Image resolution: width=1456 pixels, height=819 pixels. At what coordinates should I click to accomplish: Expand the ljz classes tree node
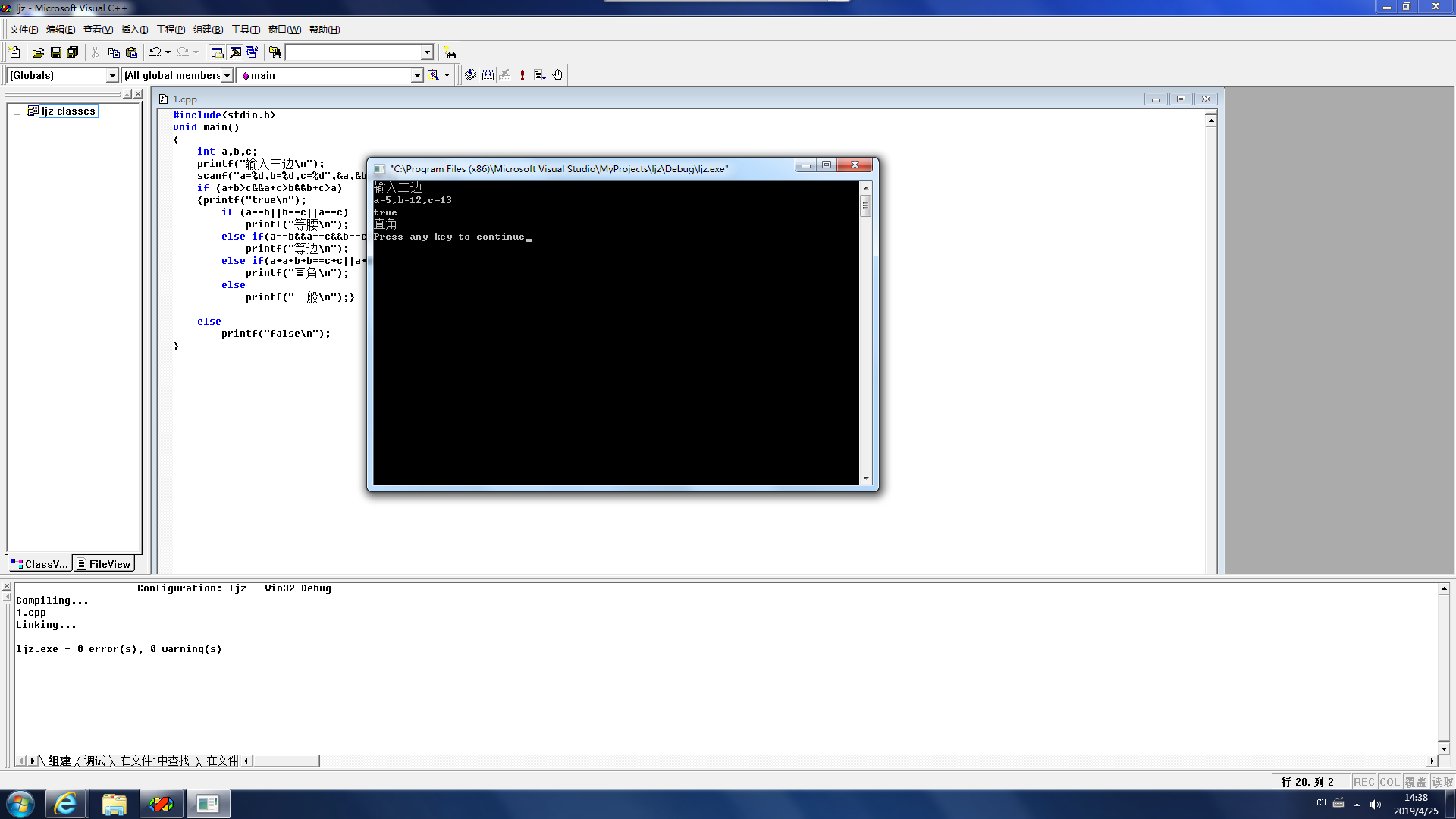pyautogui.click(x=17, y=111)
